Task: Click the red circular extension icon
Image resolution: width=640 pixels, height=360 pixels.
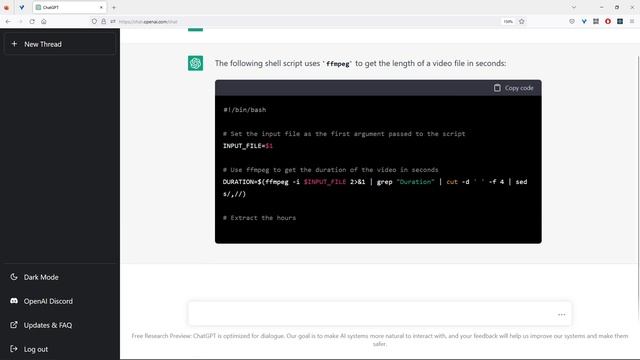Action: pyautogui.click(x=608, y=21)
